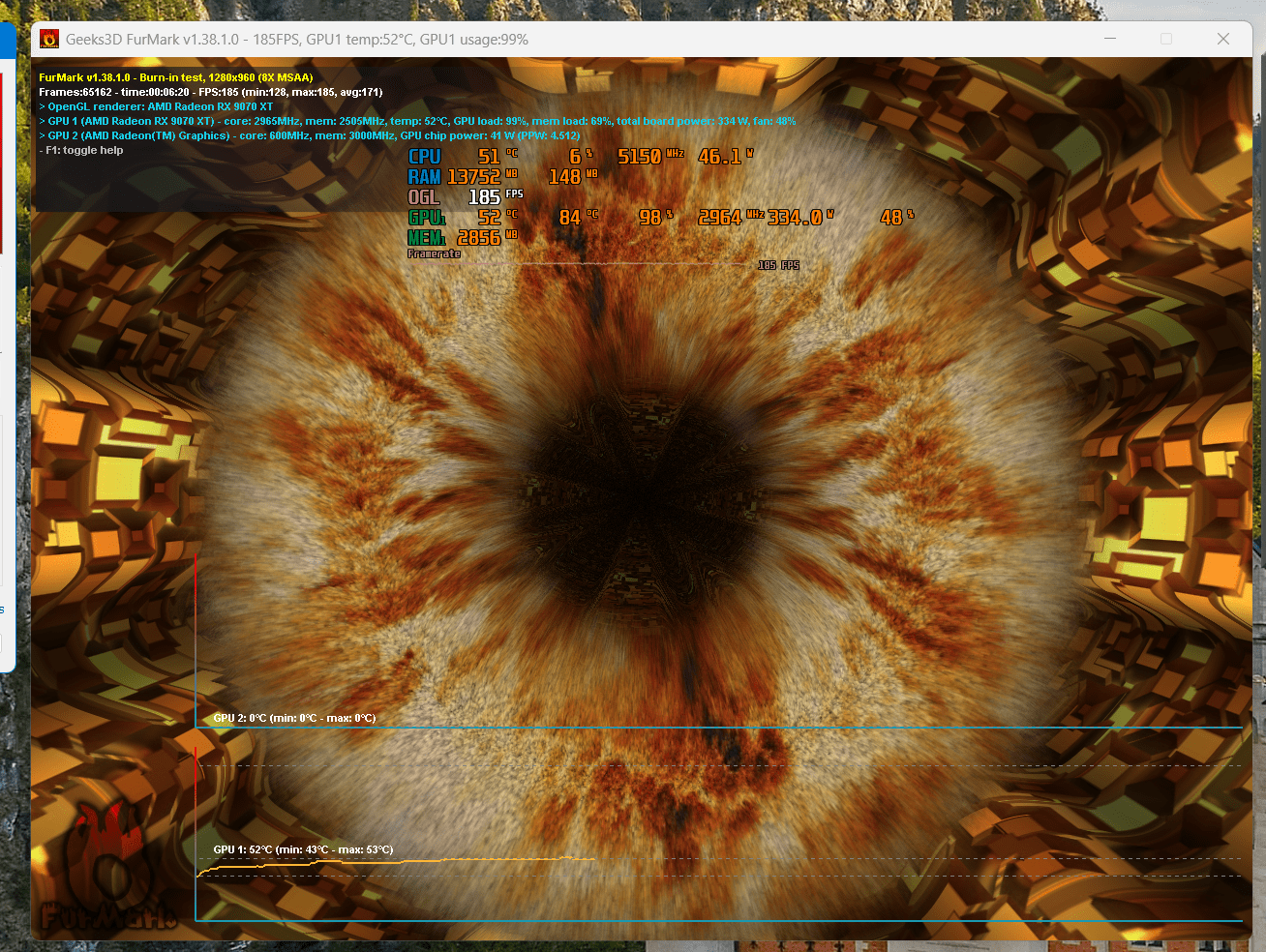This screenshot has height=952, width=1266.
Task: Click the '185 FPS' label at framerate graph end
Action: [778, 265]
